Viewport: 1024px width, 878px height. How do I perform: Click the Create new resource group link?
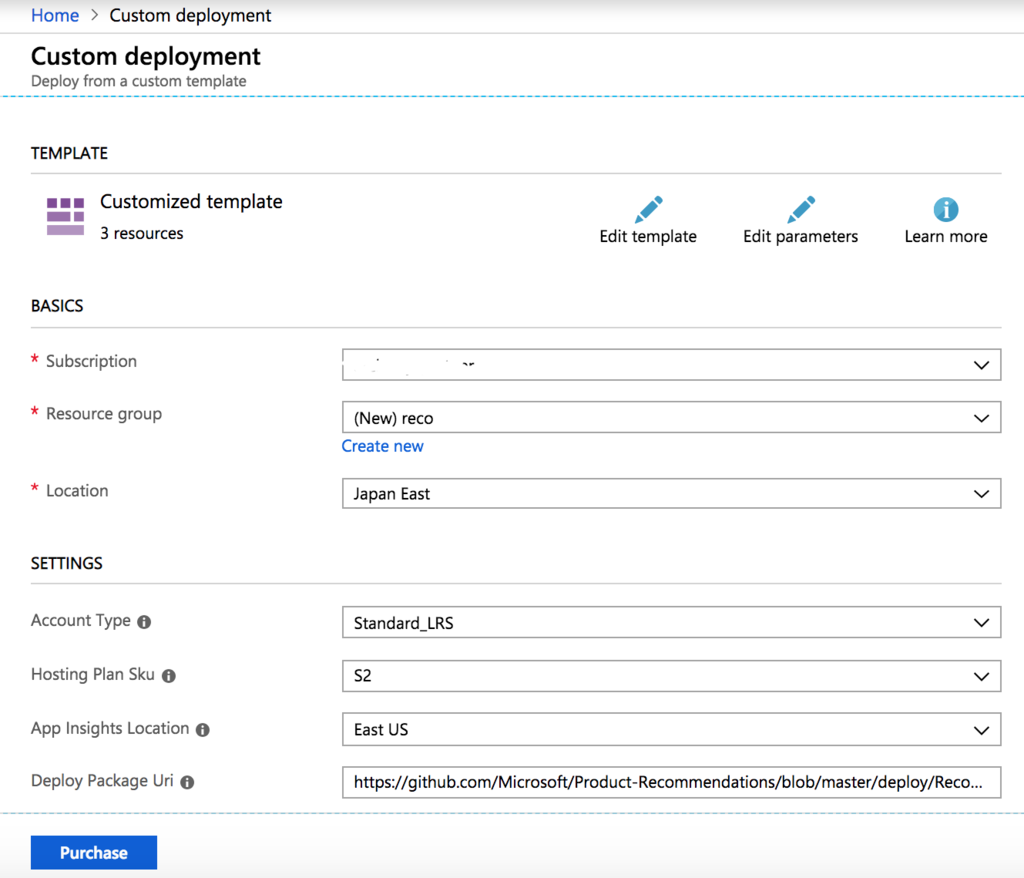[383, 446]
